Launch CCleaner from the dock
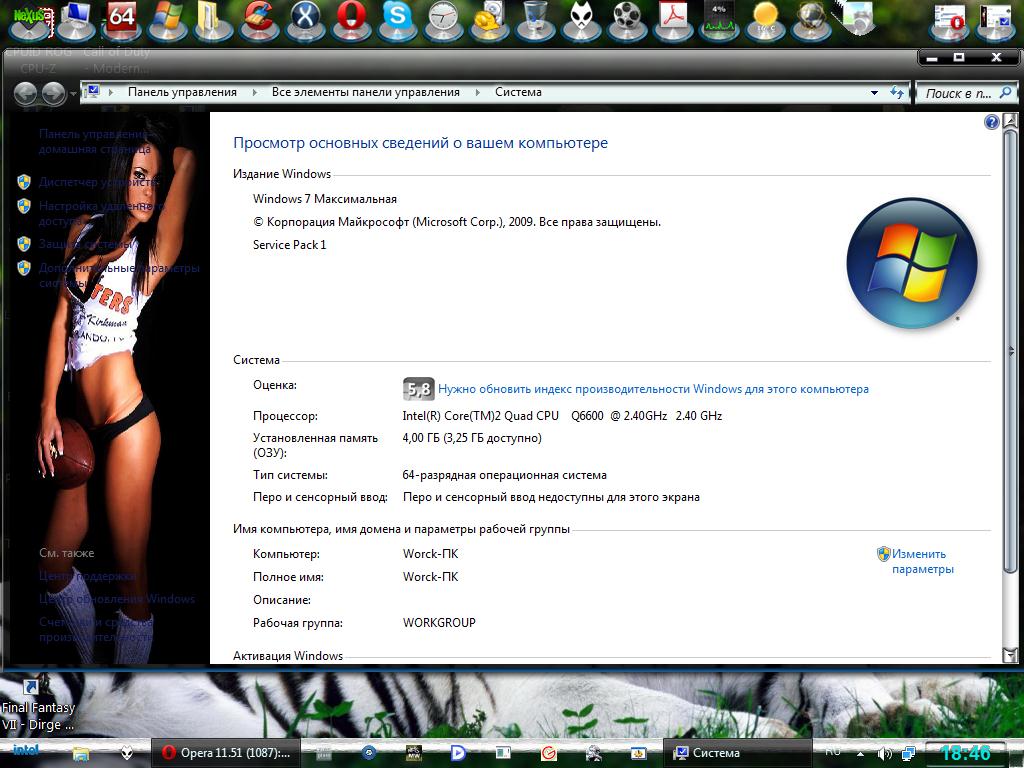The height and width of the screenshot is (768, 1024). coord(259,20)
